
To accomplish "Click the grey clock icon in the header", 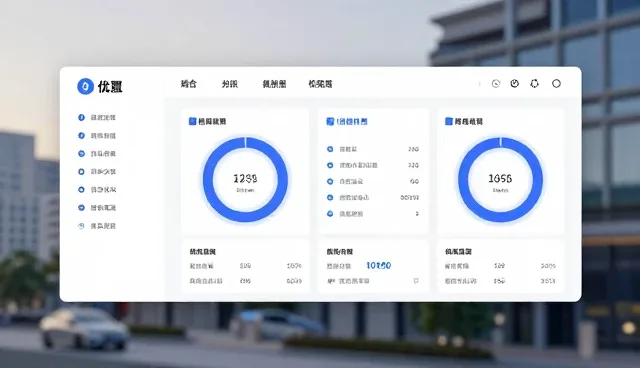I will coord(496,84).
